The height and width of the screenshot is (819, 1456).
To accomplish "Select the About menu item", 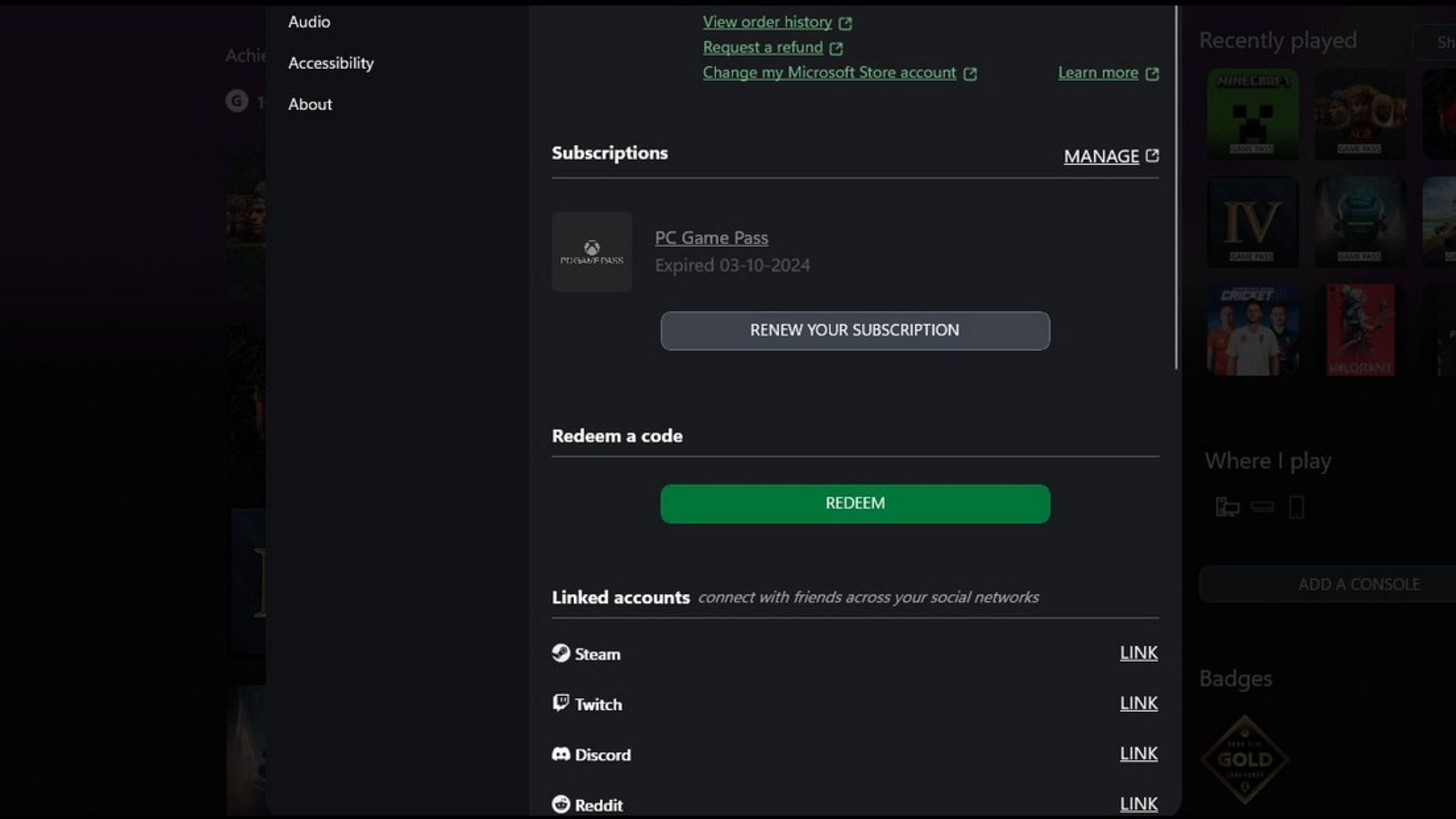I will point(310,104).
